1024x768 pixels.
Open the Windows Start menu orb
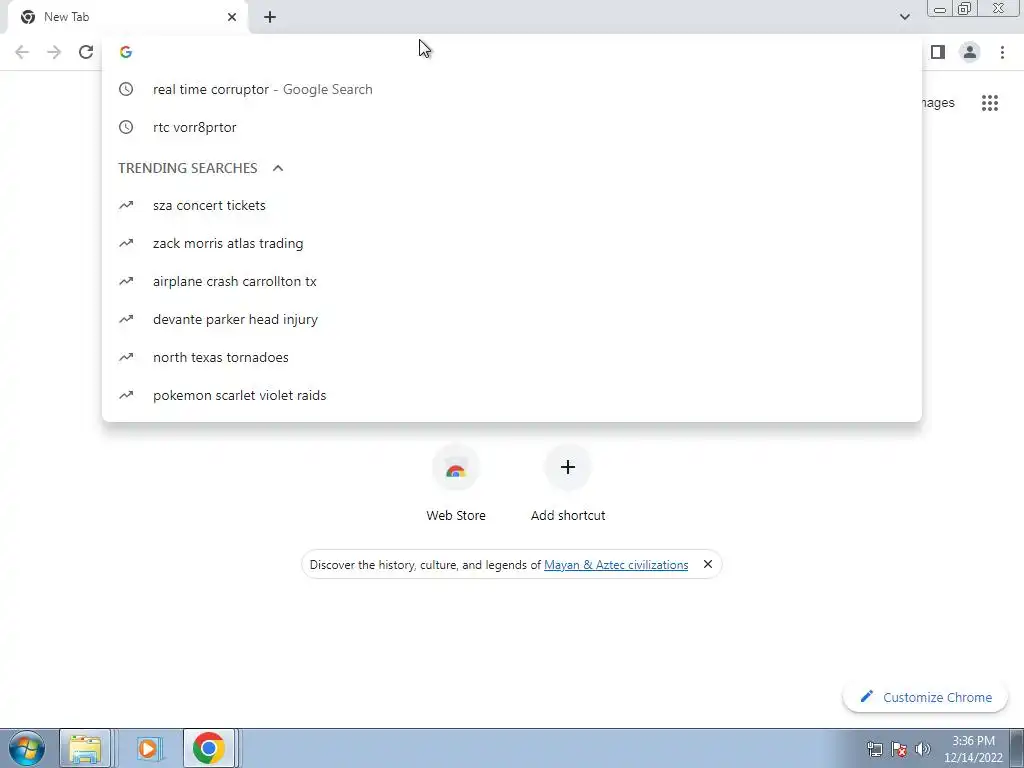pyautogui.click(x=27, y=748)
